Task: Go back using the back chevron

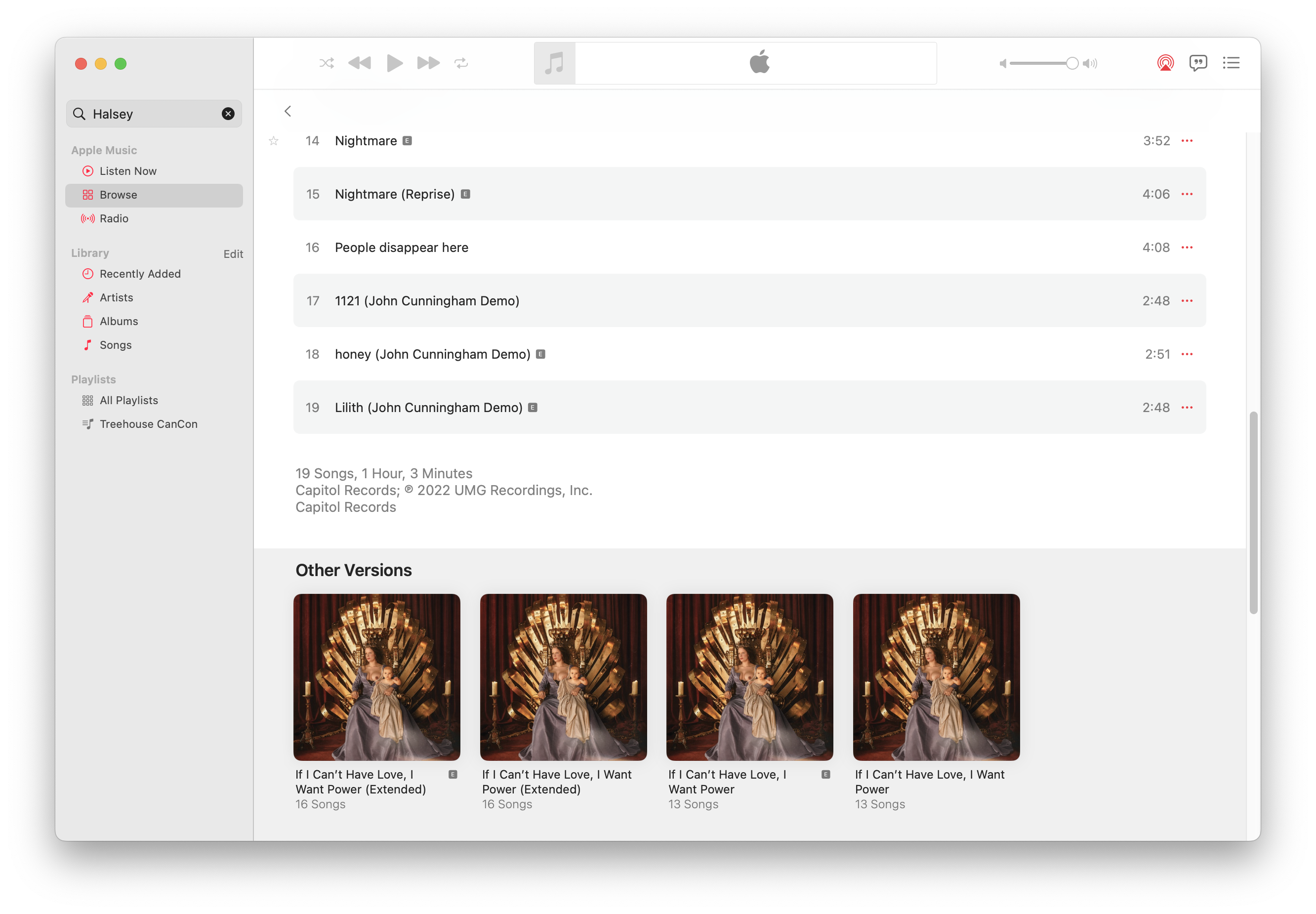Action: point(288,111)
